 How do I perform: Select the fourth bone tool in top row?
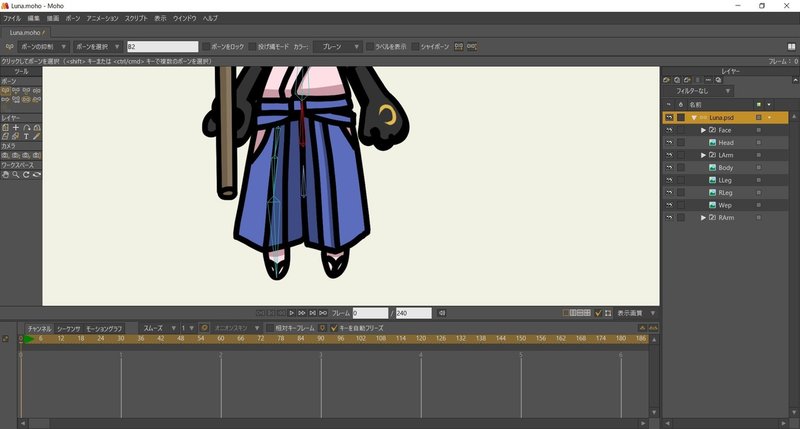point(36,90)
